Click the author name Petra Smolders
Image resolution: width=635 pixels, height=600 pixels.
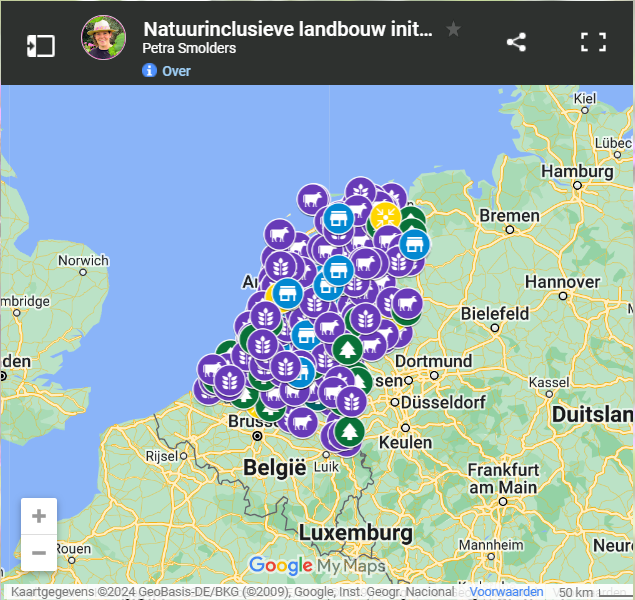point(189,48)
